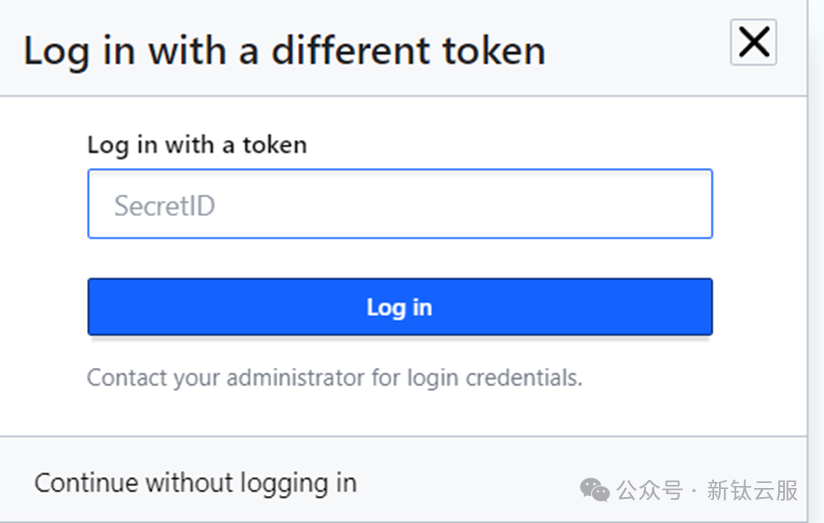The height and width of the screenshot is (523, 824).
Task: Skip authentication via Continue without logging in
Action: click(x=195, y=483)
